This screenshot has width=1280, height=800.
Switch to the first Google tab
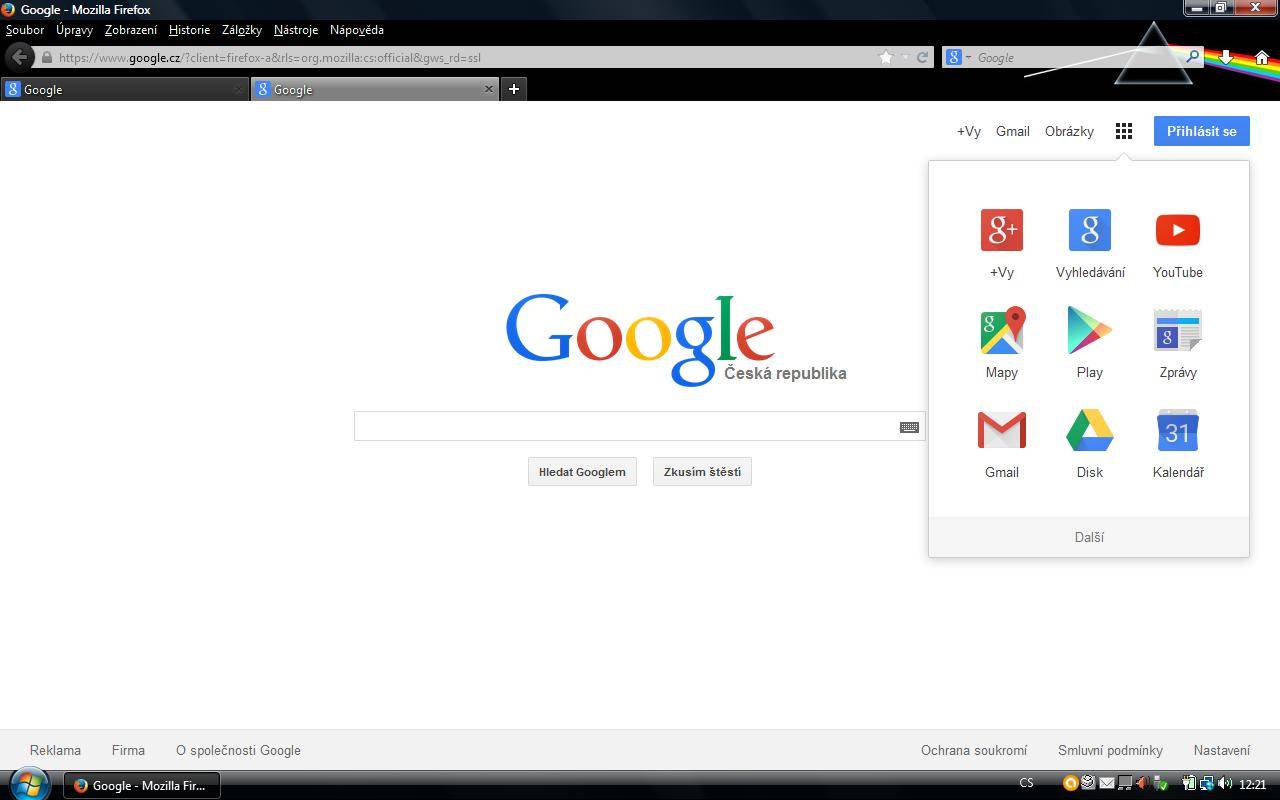point(124,89)
